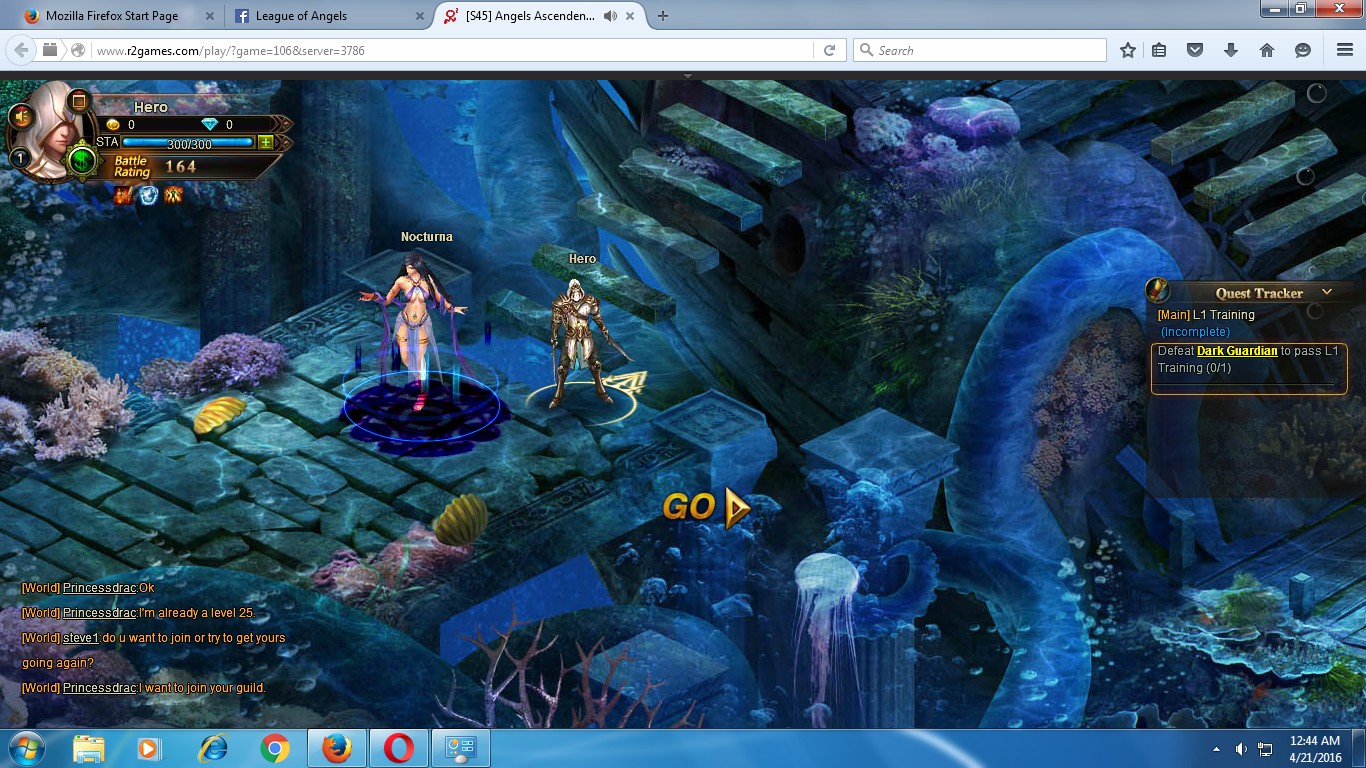The width and height of the screenshot is (1366, 768).
Task: Open Firefox Pocket from the toolbar
Action: click(1194, 50)
